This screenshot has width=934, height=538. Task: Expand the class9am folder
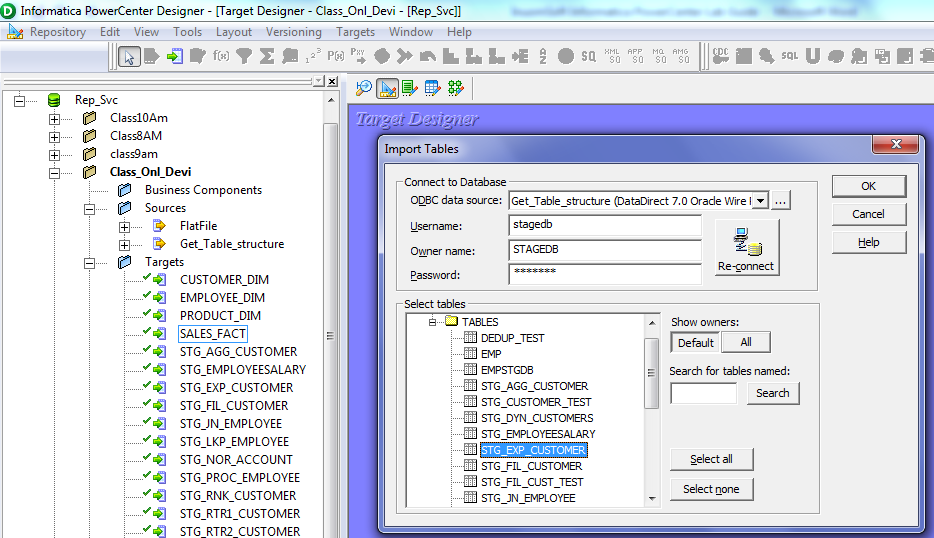point(54,155)
